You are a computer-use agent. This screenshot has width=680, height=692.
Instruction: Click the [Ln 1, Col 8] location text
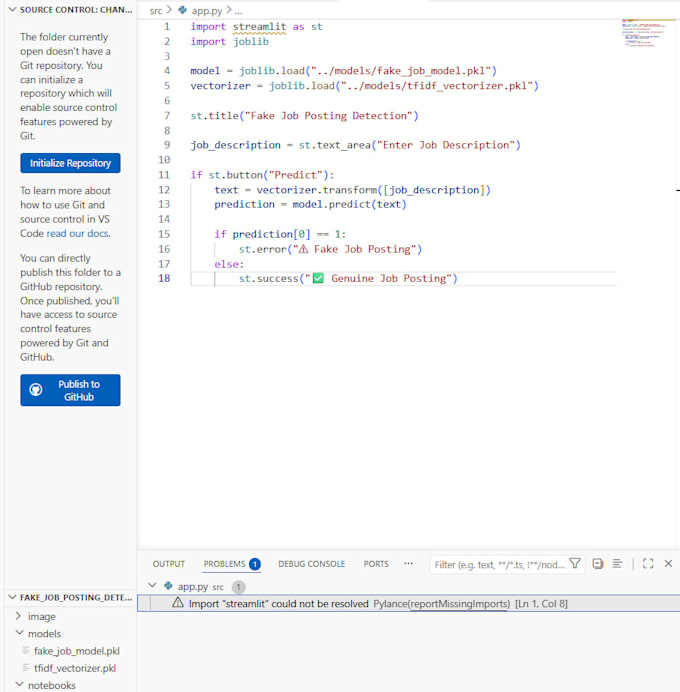tap(541, 604)
